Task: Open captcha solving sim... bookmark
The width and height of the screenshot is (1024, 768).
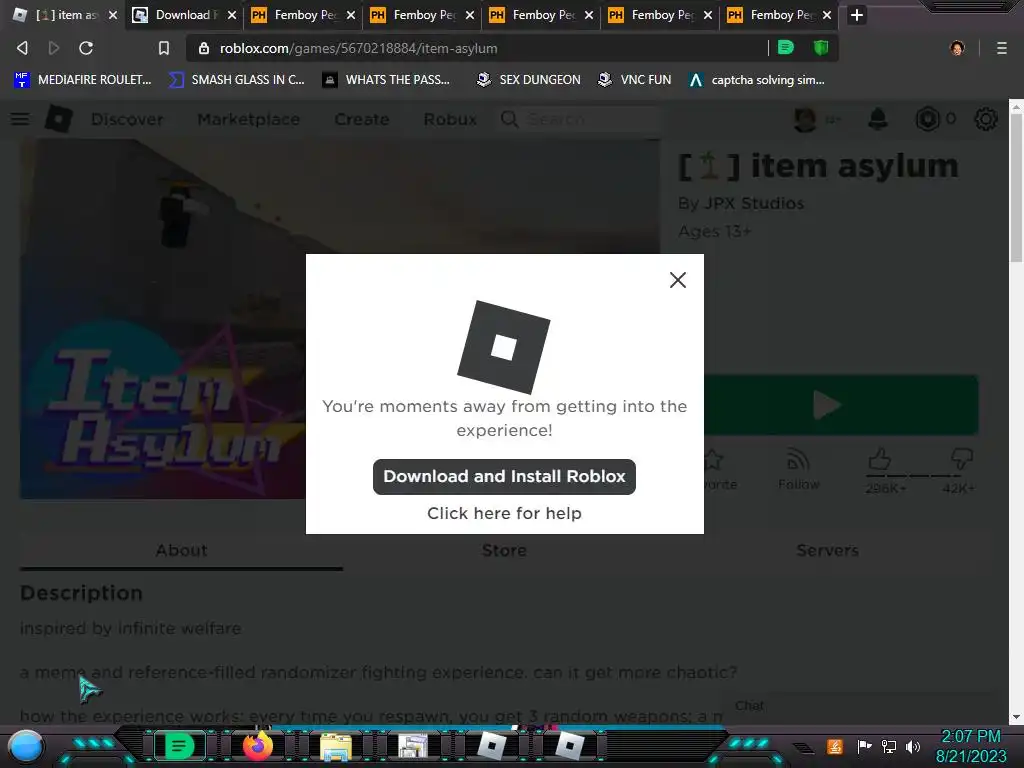Action: click(756, 80)
